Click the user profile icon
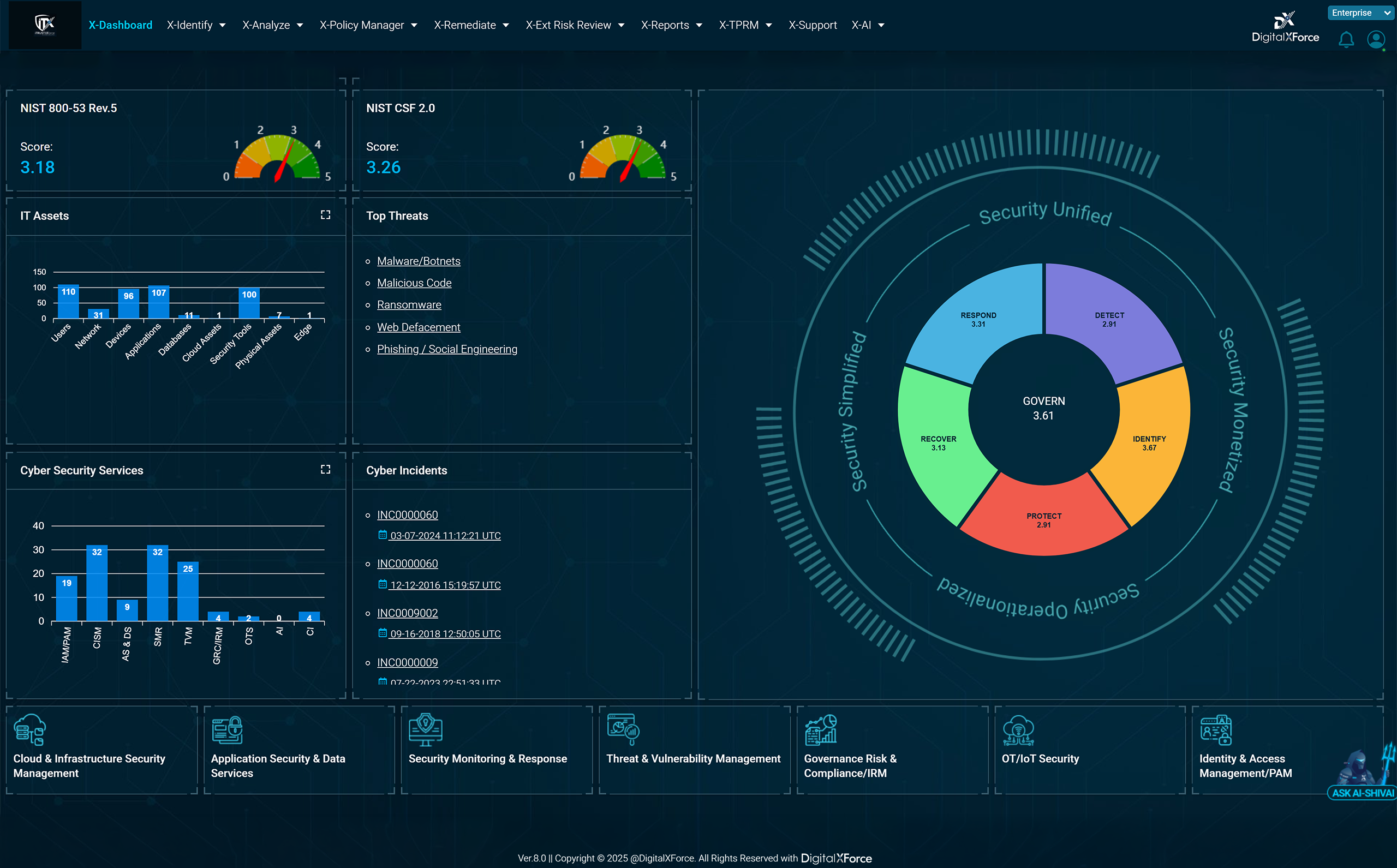This screenshot has width=1397, height=868. pos(1376,40)
